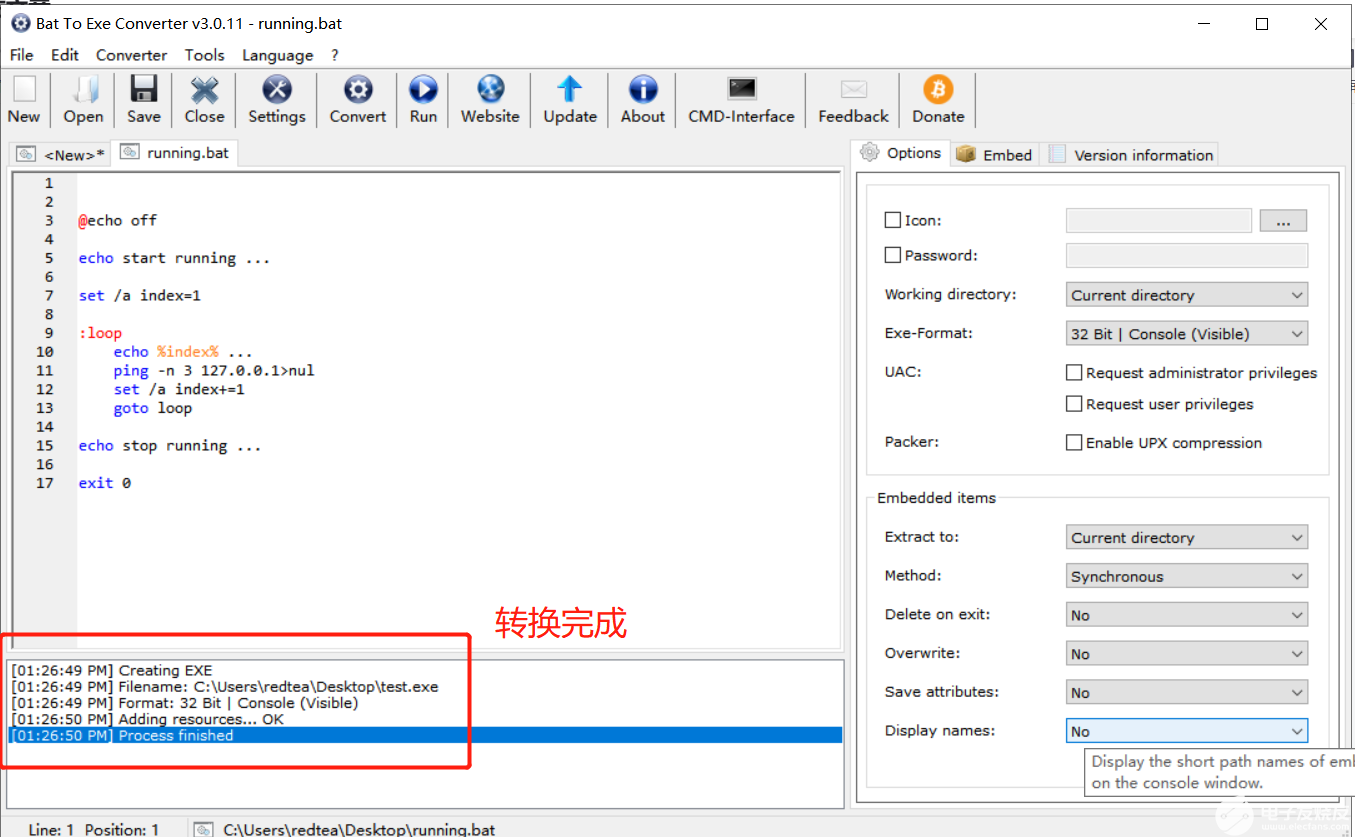Click the 'echo stop running ...' code line
This screenshot has width=1355, height=837.
point(170,445)
